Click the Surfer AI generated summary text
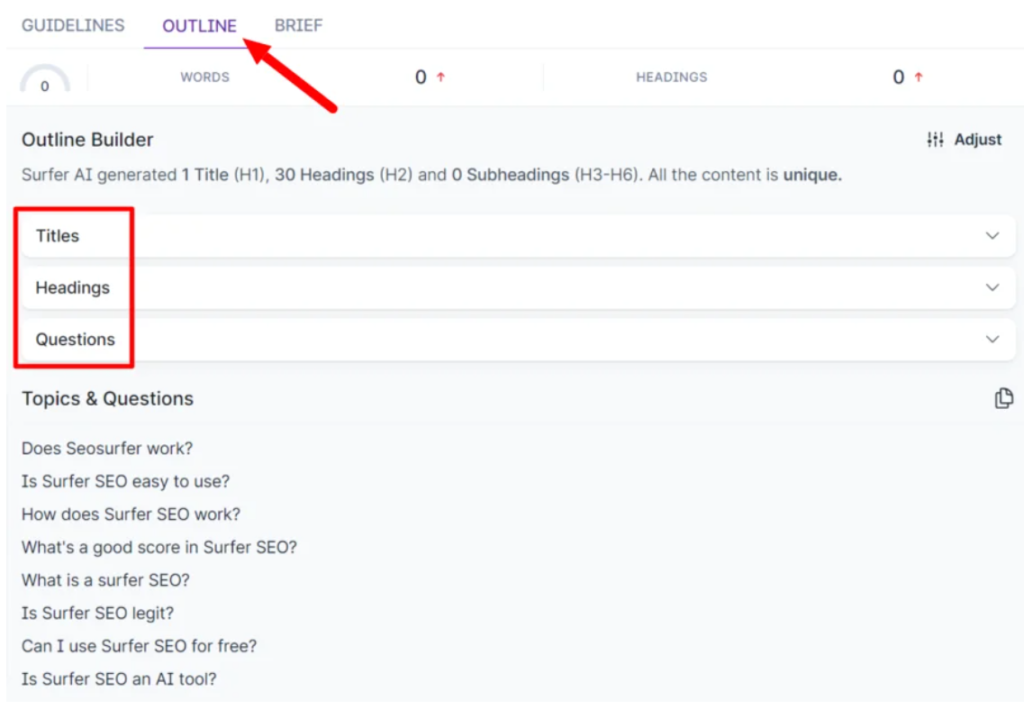 pyautogui.click(x=432, y=175)
